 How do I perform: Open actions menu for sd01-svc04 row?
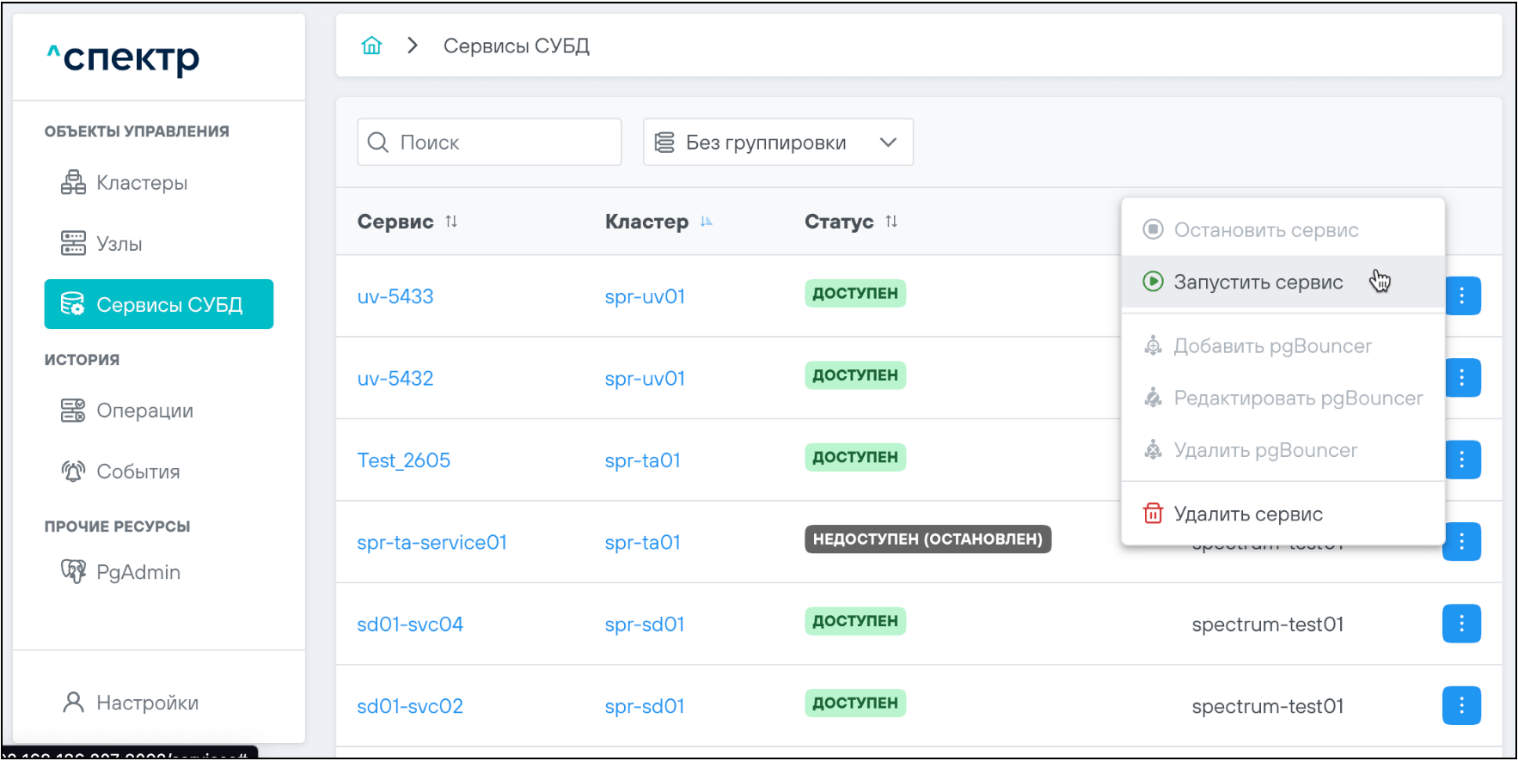pyautogui.click(x=1461, y=624)
